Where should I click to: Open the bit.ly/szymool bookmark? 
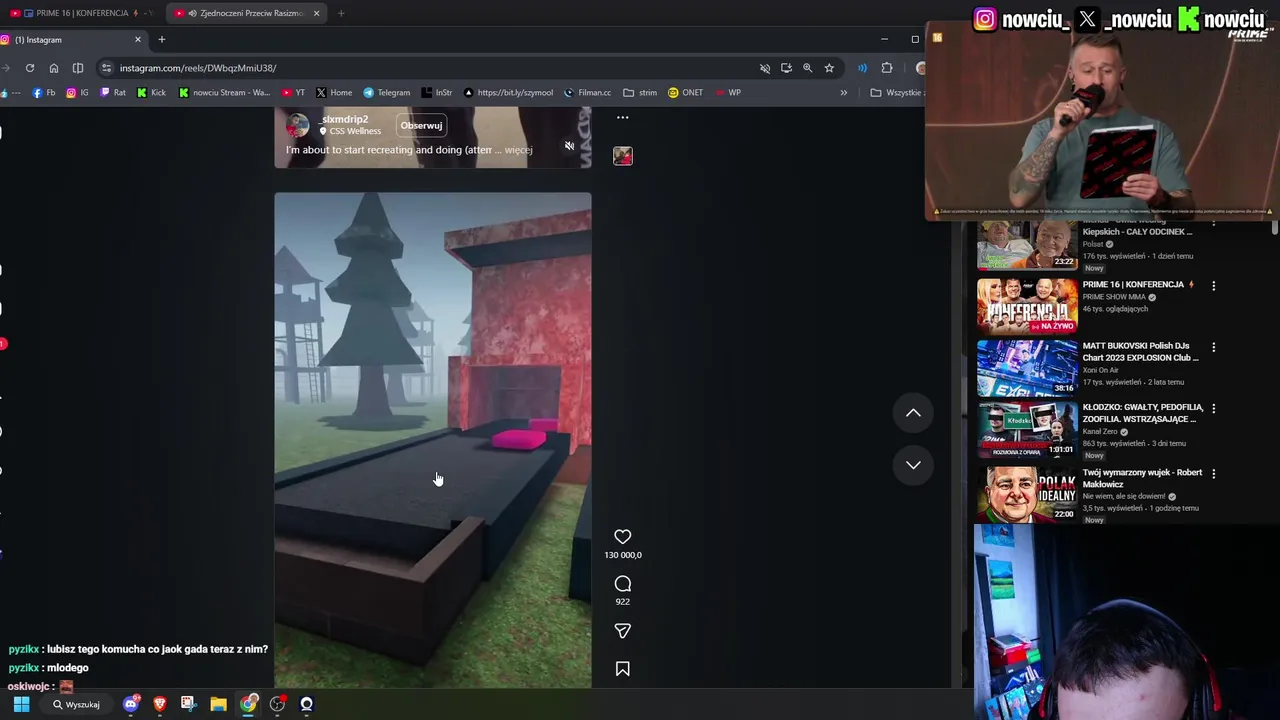(507, 93)
